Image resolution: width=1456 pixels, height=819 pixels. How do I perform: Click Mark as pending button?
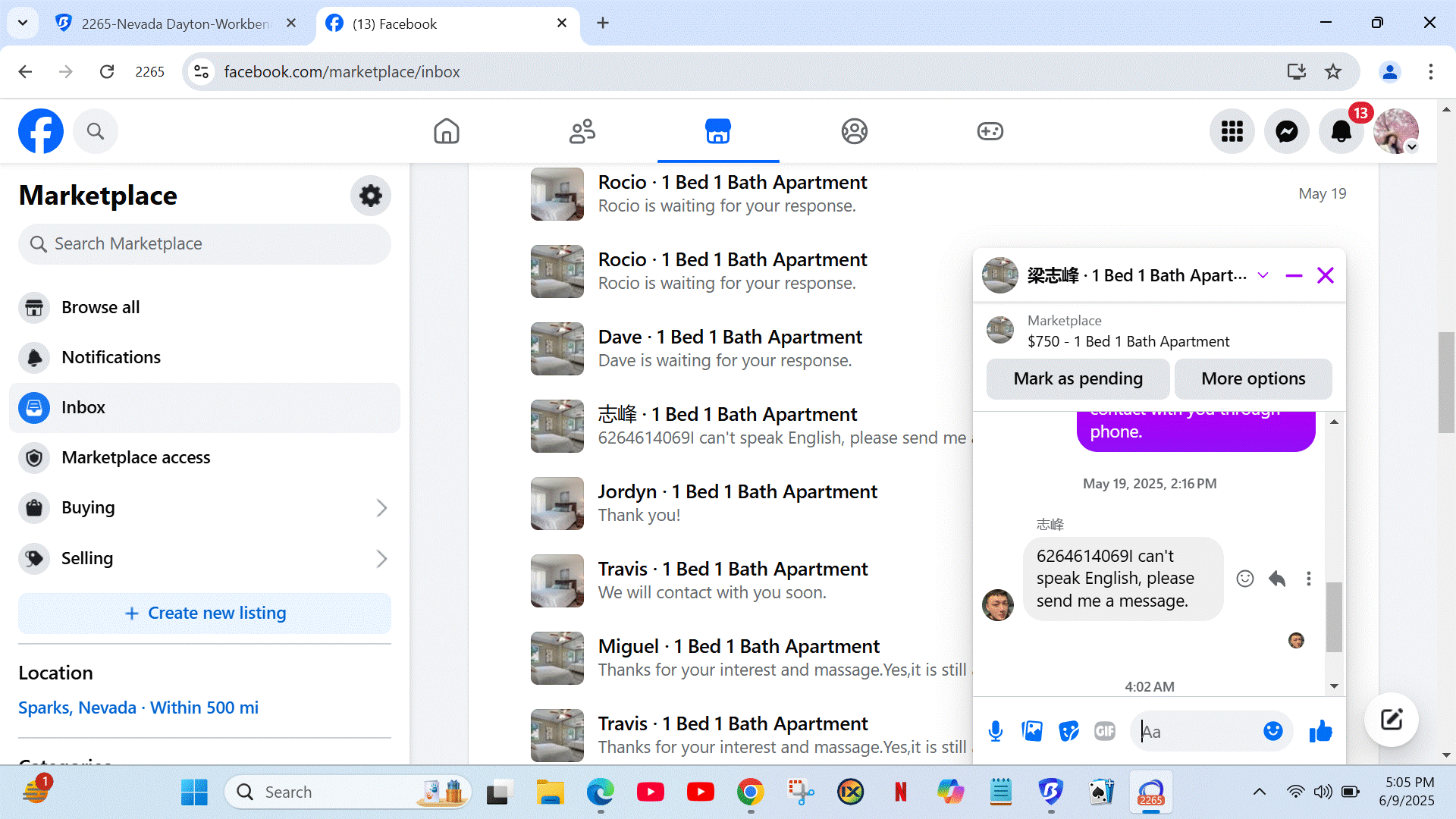1078,378
